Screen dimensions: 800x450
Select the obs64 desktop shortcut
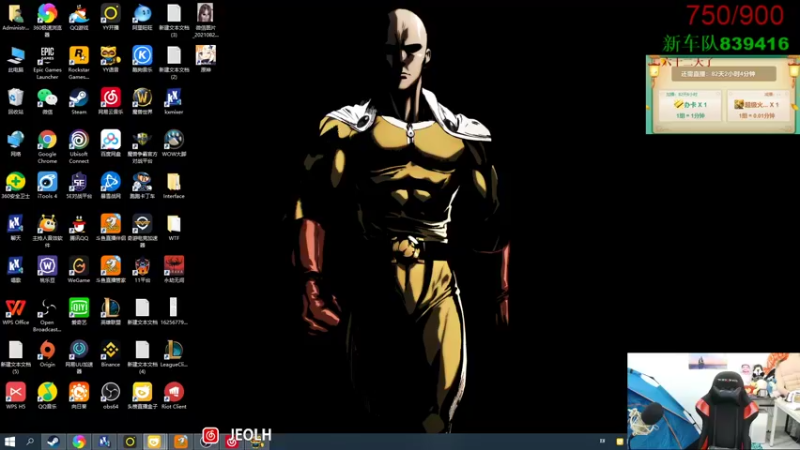[110, 396]
